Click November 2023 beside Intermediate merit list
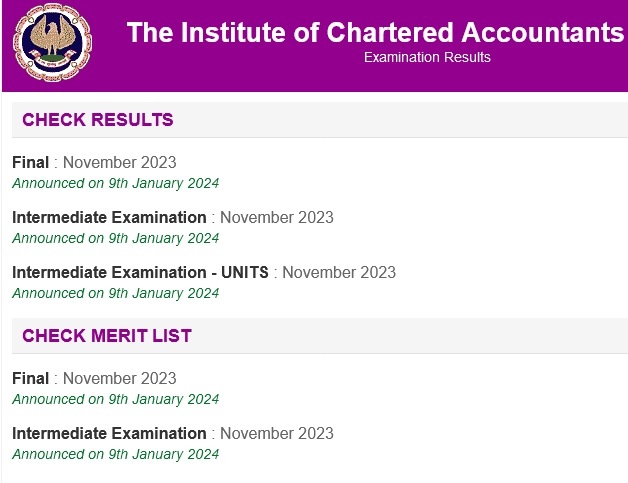The image size is (628, 483). pos(277,433)
